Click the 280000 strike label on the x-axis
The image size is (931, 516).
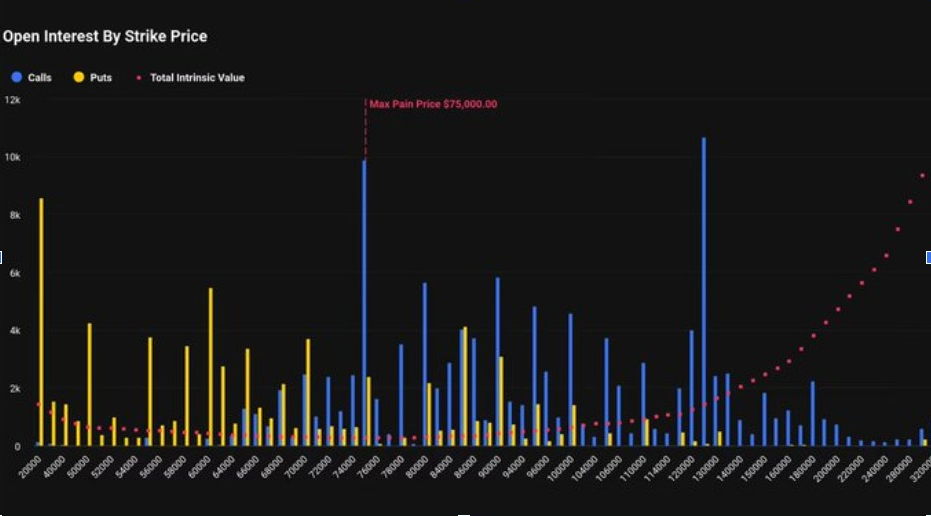click(899, 468)
